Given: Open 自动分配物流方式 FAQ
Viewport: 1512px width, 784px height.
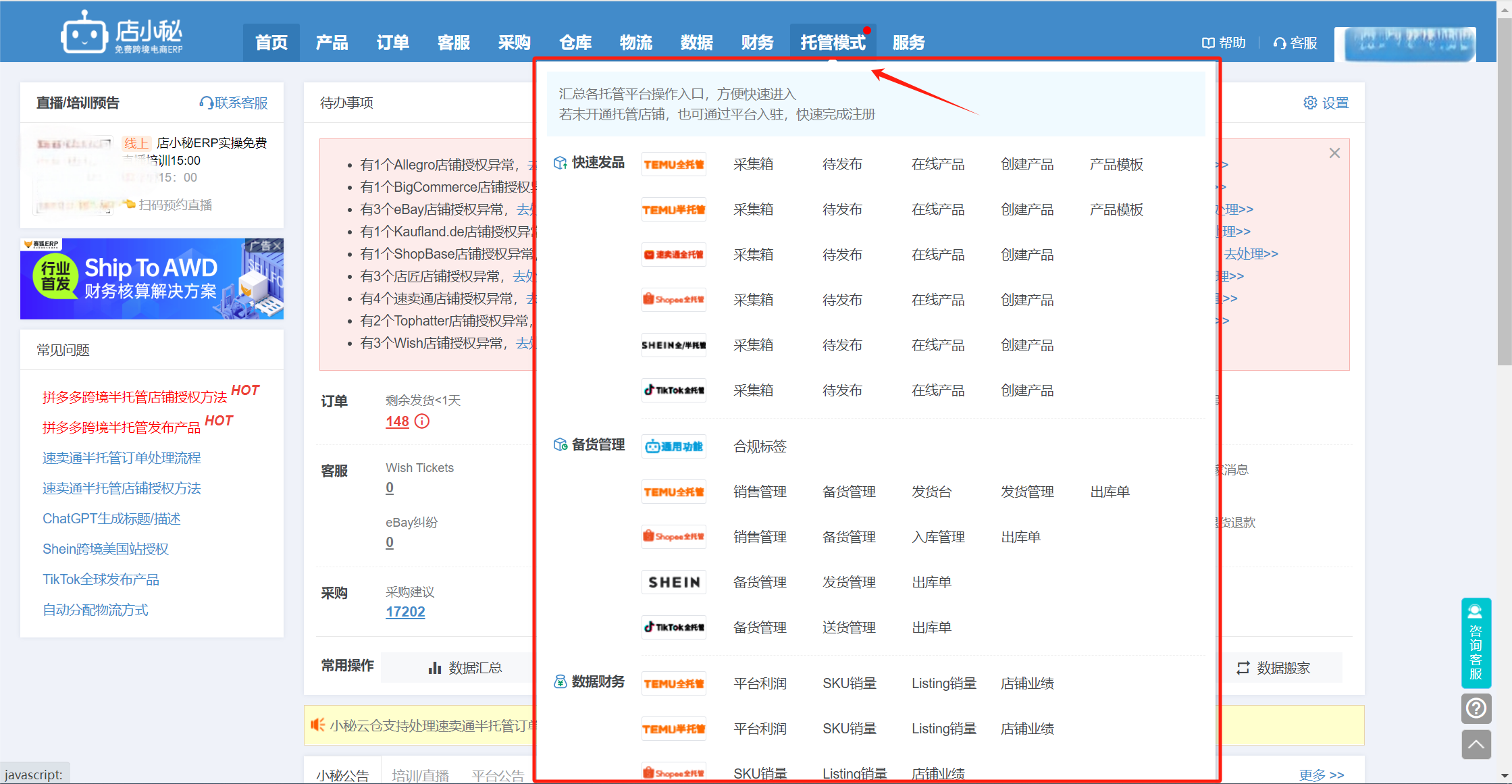Looking at the screenshot, I should pyautogui.click(x=96, y=610).
